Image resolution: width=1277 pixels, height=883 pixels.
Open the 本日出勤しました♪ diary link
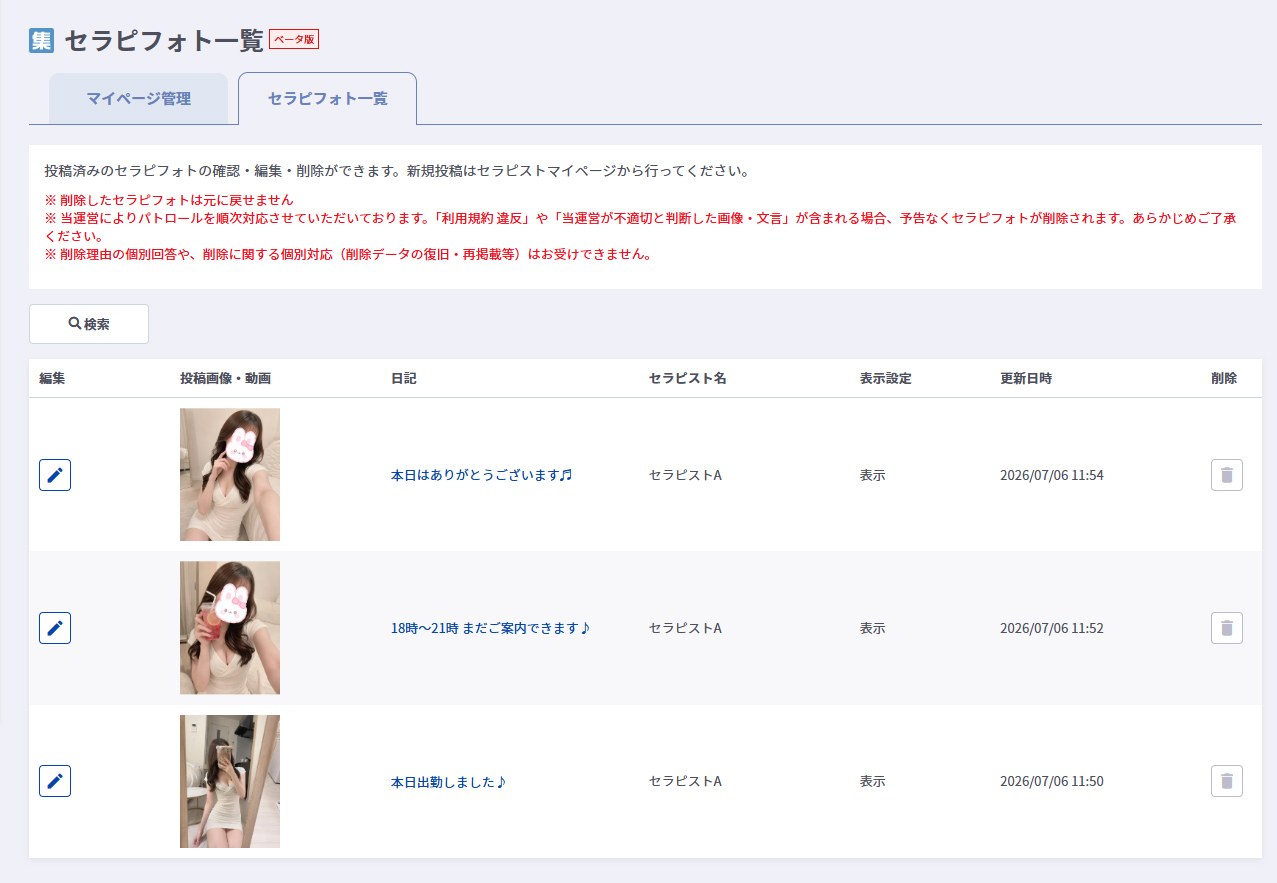(448, 781)
